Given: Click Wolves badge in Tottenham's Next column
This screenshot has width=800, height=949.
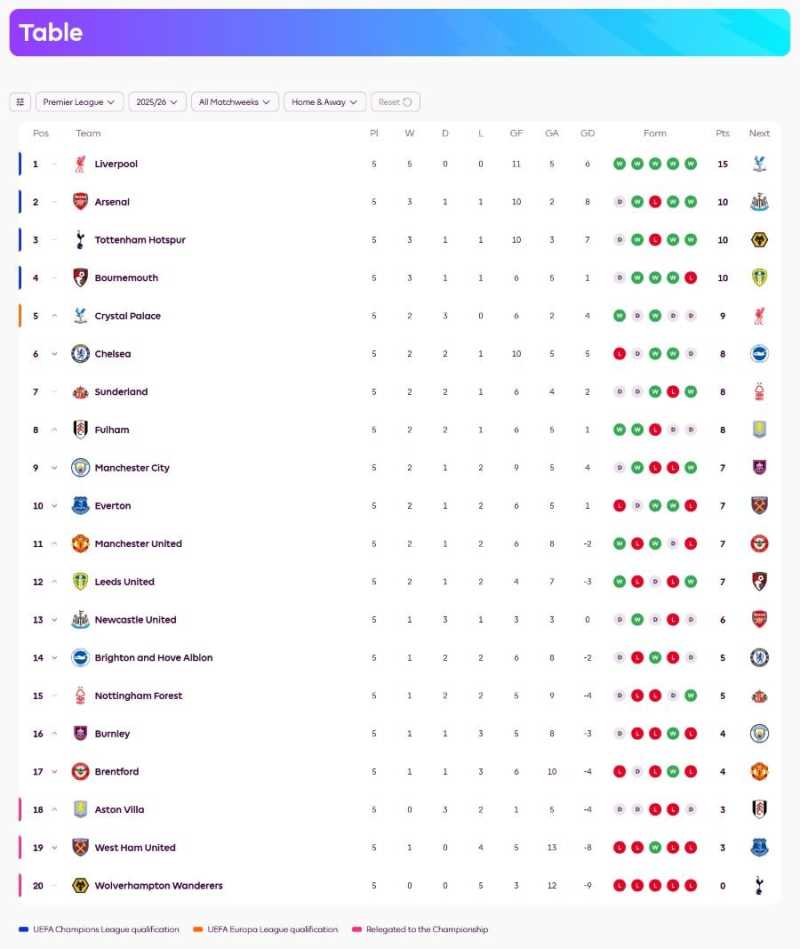Looking at the screenshot, I should 759,239.
